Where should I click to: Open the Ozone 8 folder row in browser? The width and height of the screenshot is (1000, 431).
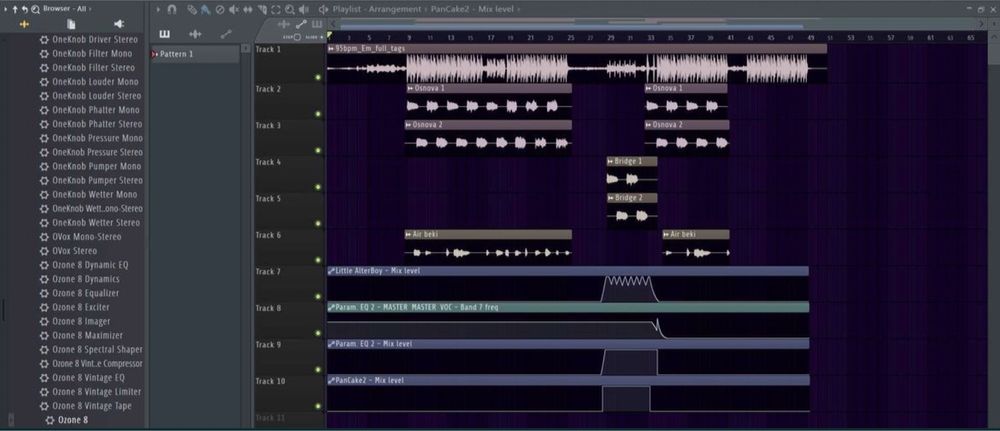pyautogui.click(x=73, y=420)
